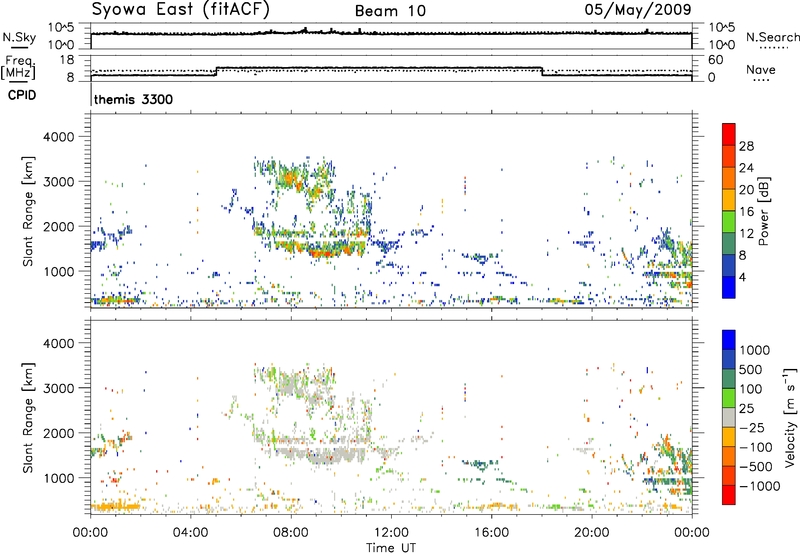Click the 'N.Search' legend label
800x554 pixels.
coord(772,37)
